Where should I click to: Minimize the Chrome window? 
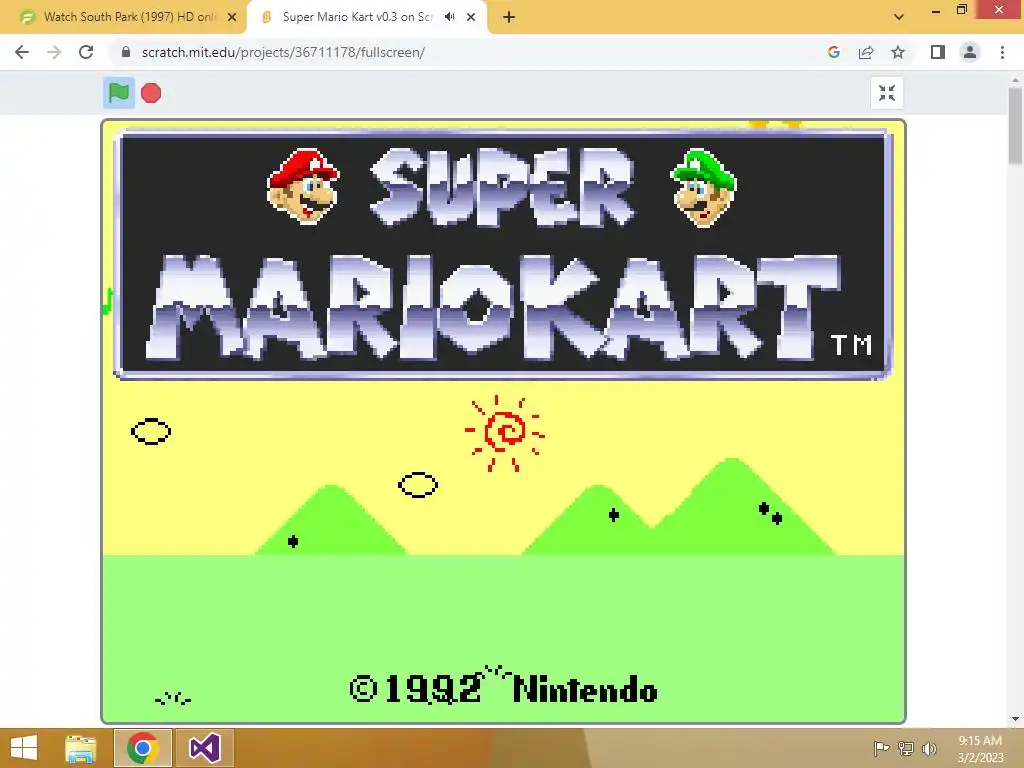pos(936,11)
